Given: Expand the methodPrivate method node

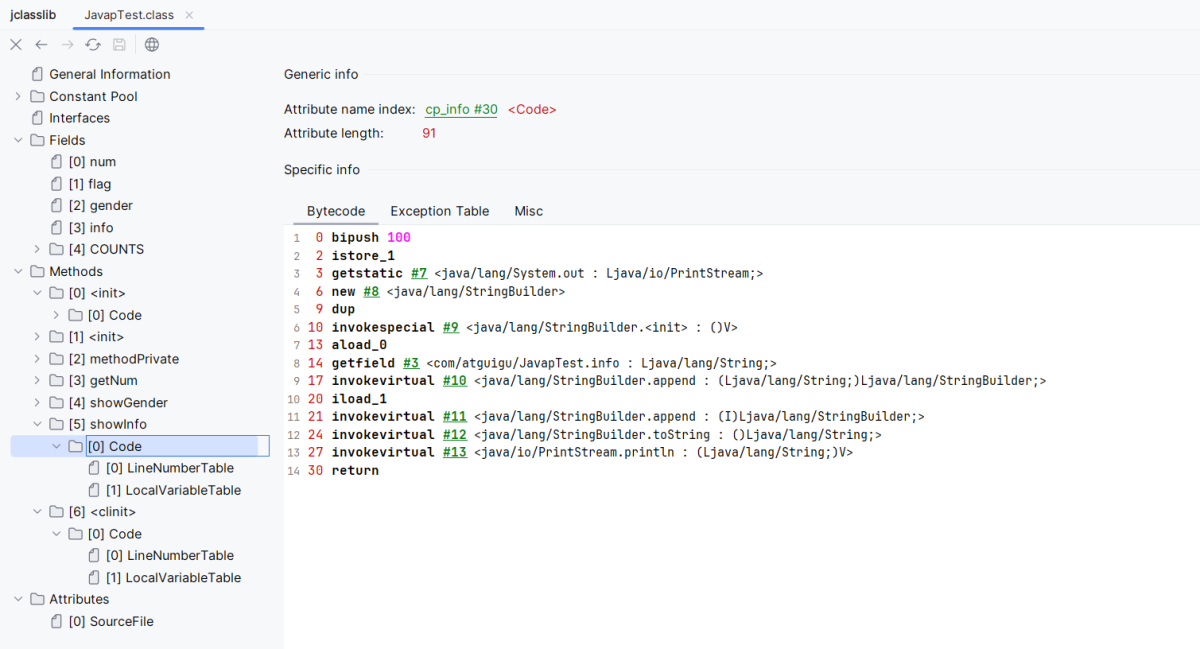Looking at the screenshot, I should pos(38,359).
